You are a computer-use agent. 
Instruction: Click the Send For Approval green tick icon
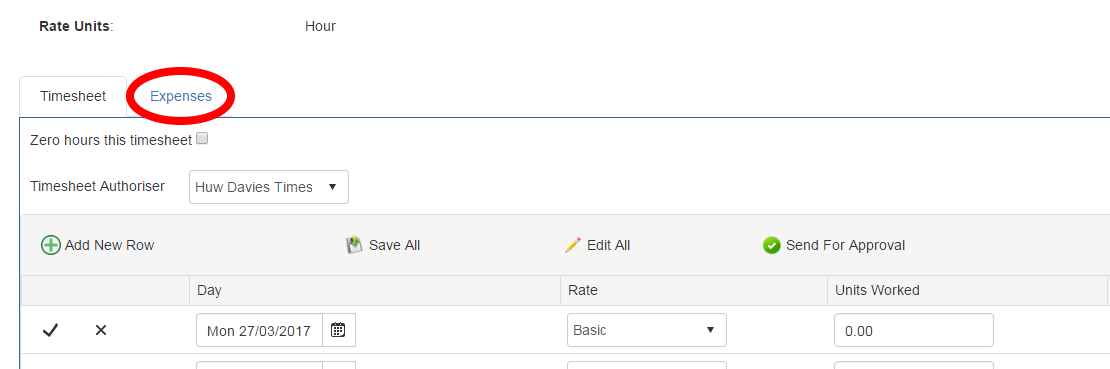click(772, 245)
